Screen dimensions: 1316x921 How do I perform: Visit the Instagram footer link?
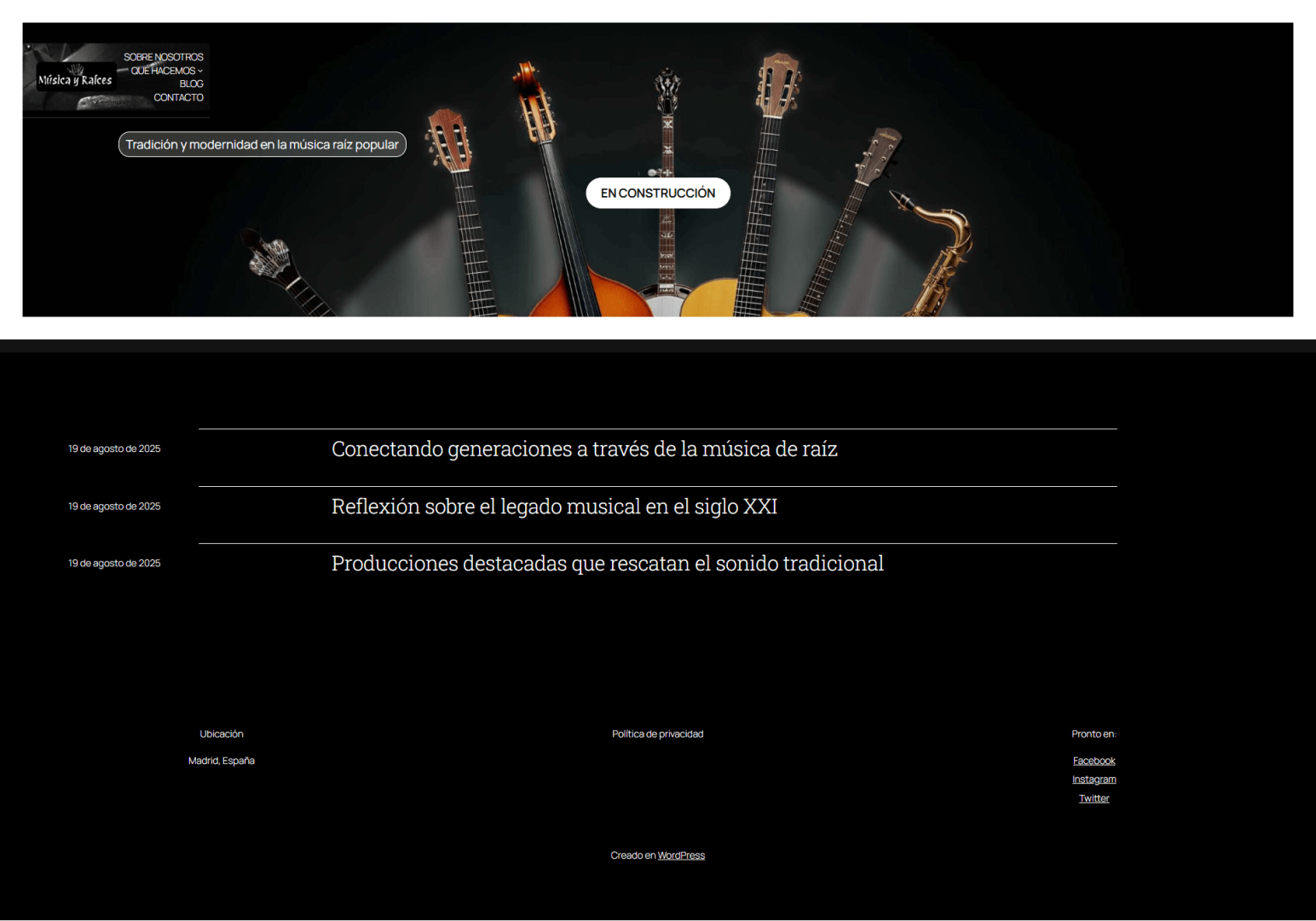coord(1094,779)
